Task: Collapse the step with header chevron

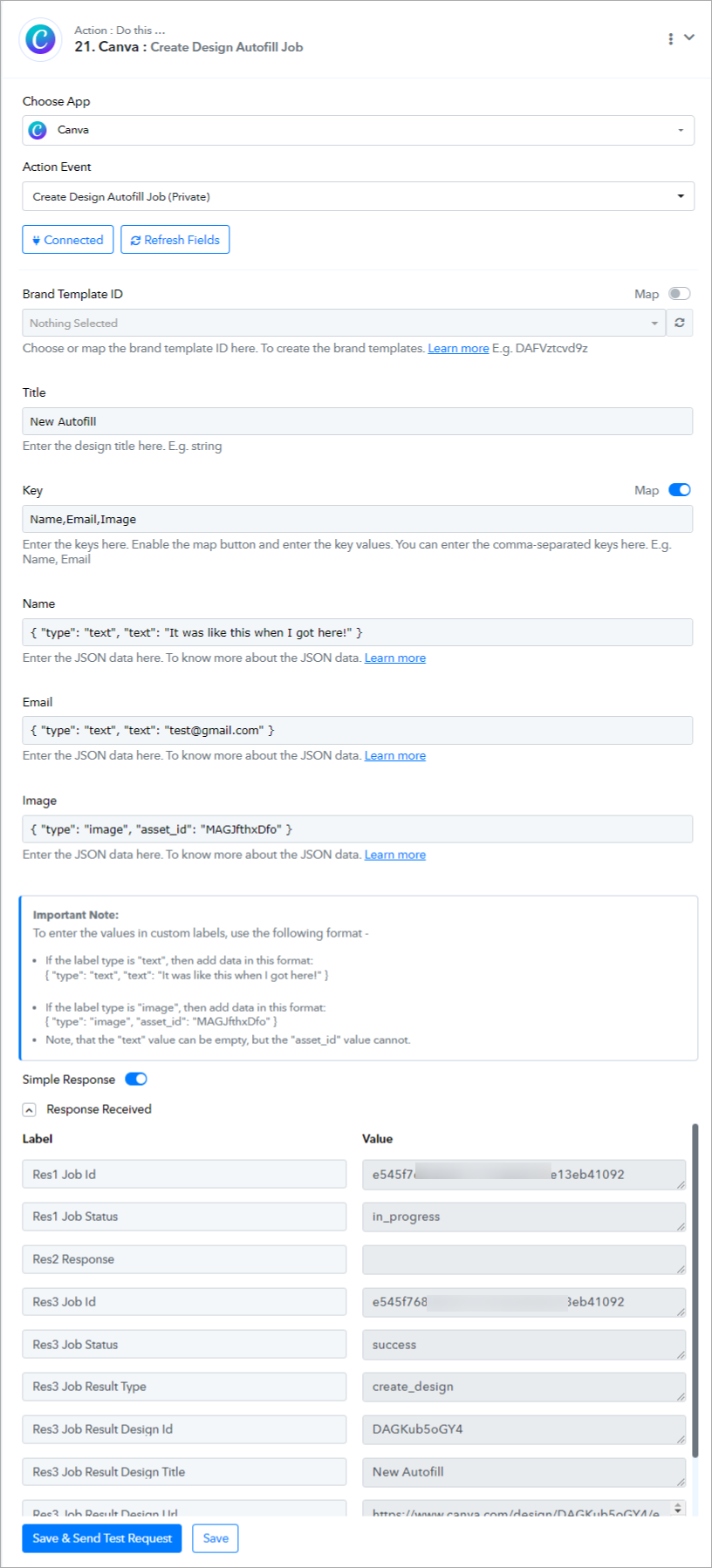Action: (x=689, y=37)
